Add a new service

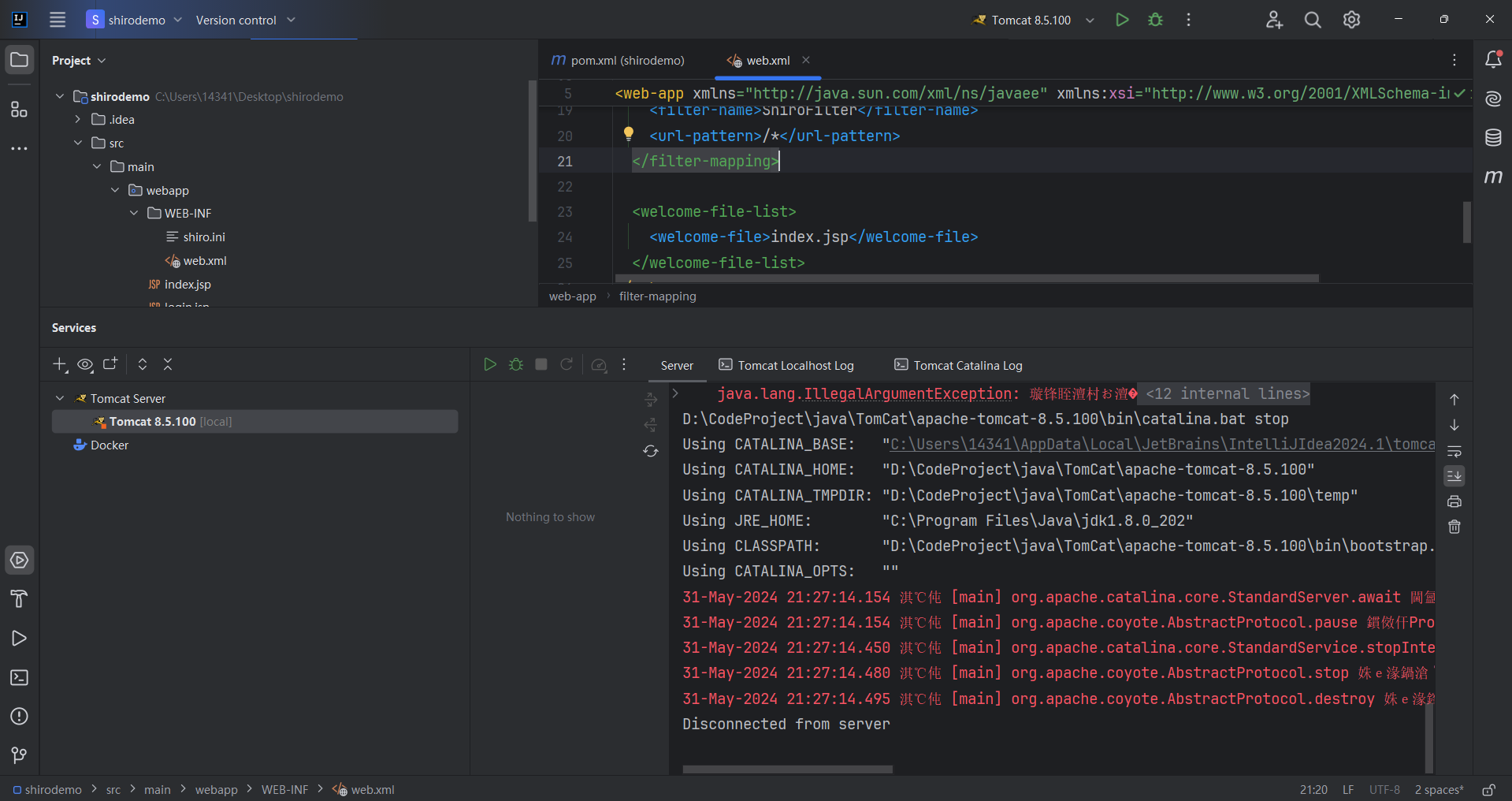tap(60, 364)
